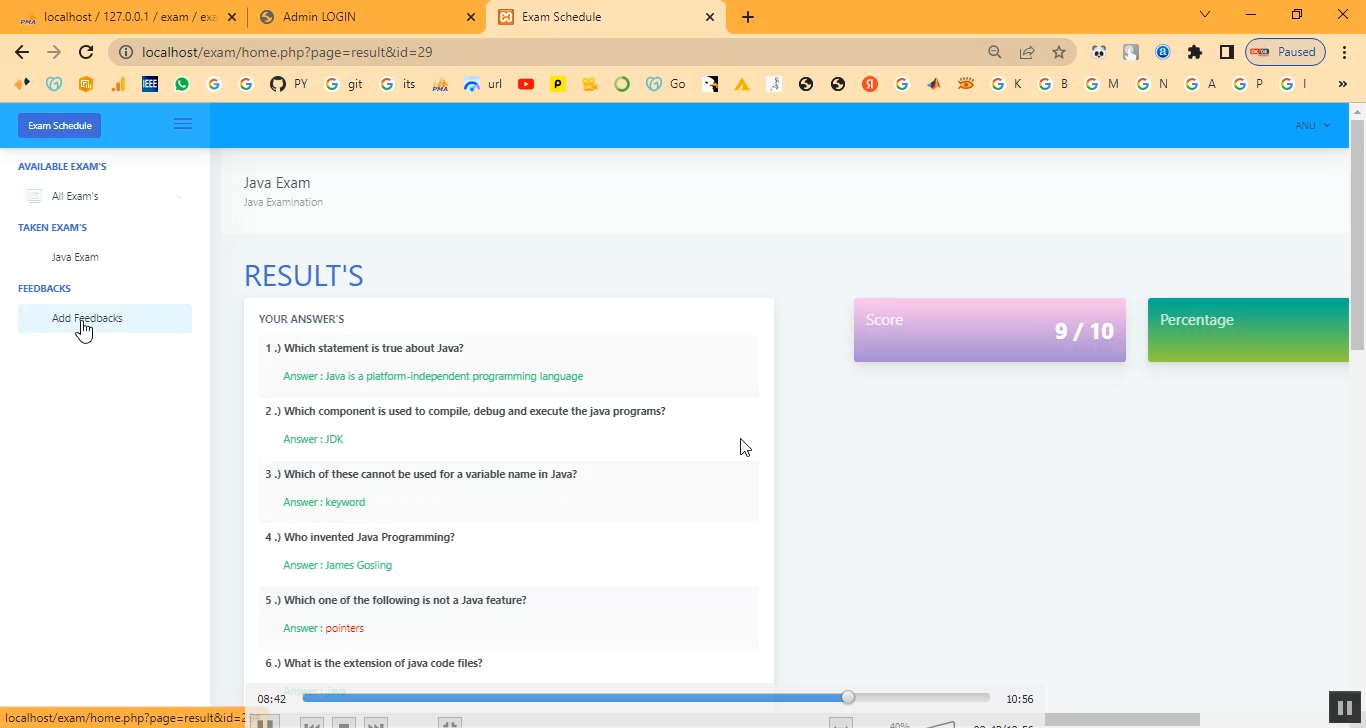Click the zoom magnifier icon in address bar

click(994, 52)
